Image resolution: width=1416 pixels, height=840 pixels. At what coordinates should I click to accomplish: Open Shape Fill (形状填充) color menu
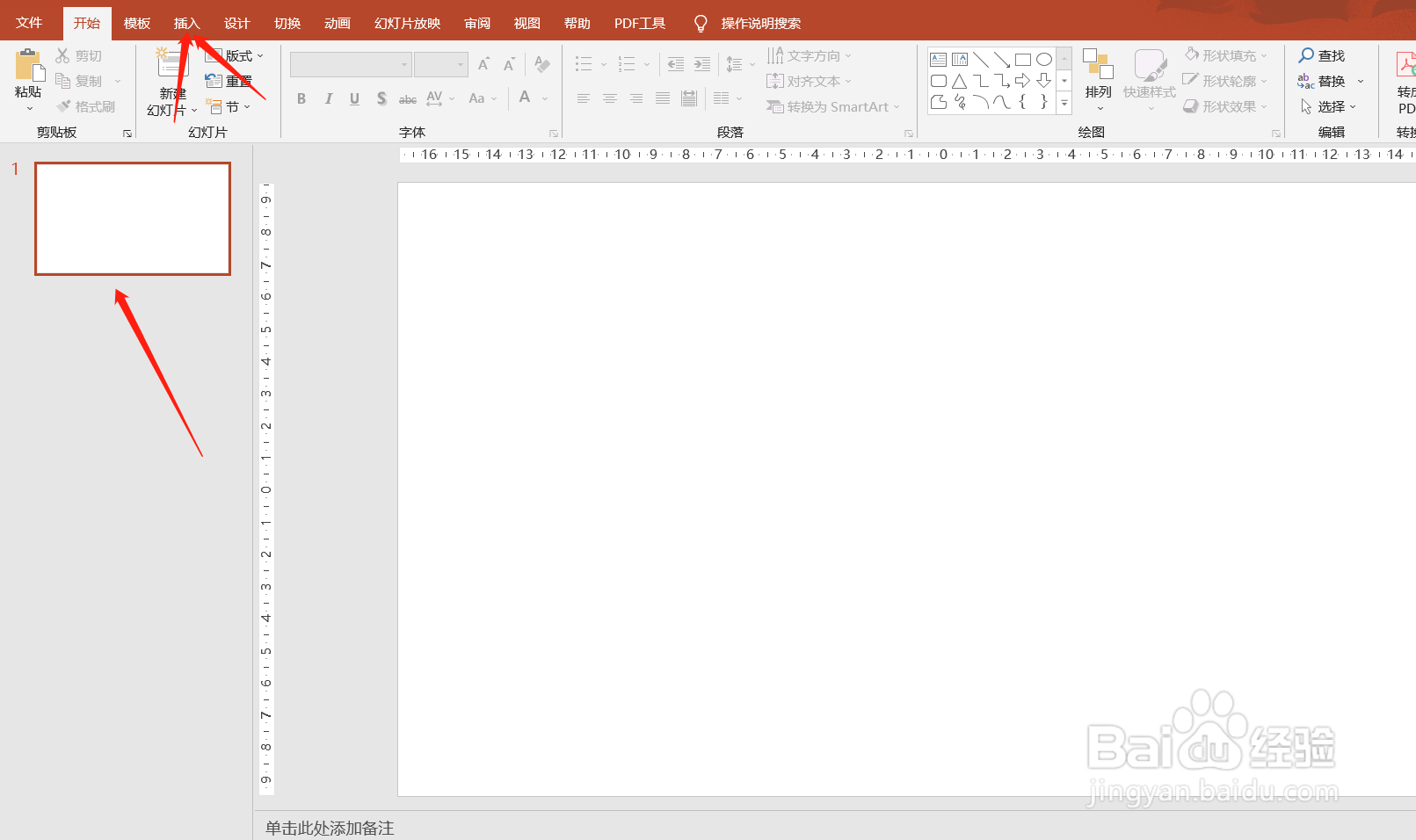(x=1226, y=55)
